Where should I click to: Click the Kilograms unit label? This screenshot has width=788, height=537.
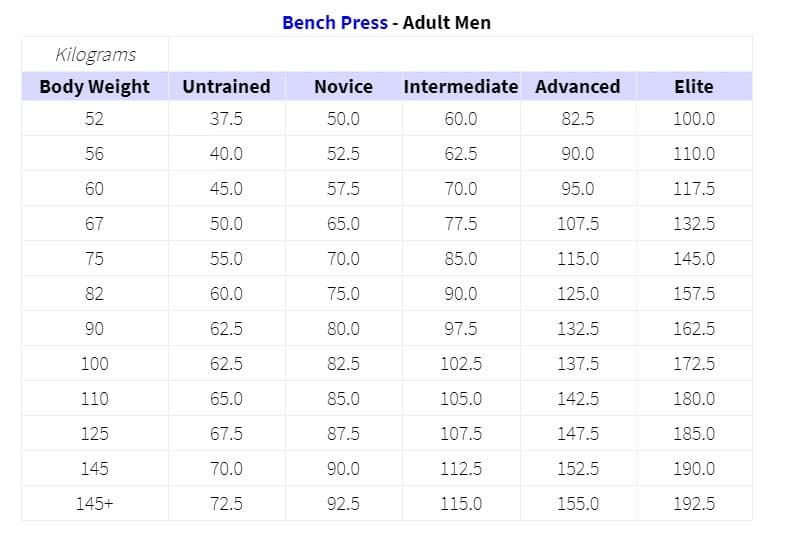point(95,54)
